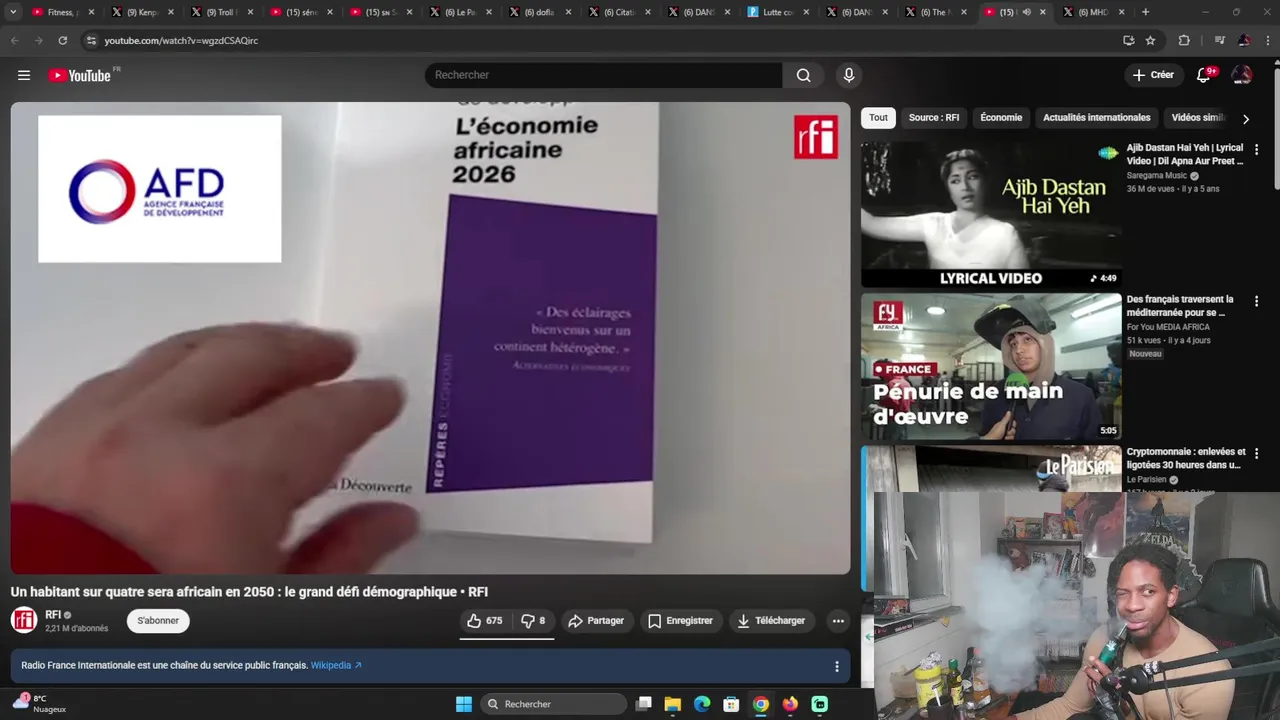Open Task View on taskbar
1280x720 pixels.
click(x=644, y=704)
